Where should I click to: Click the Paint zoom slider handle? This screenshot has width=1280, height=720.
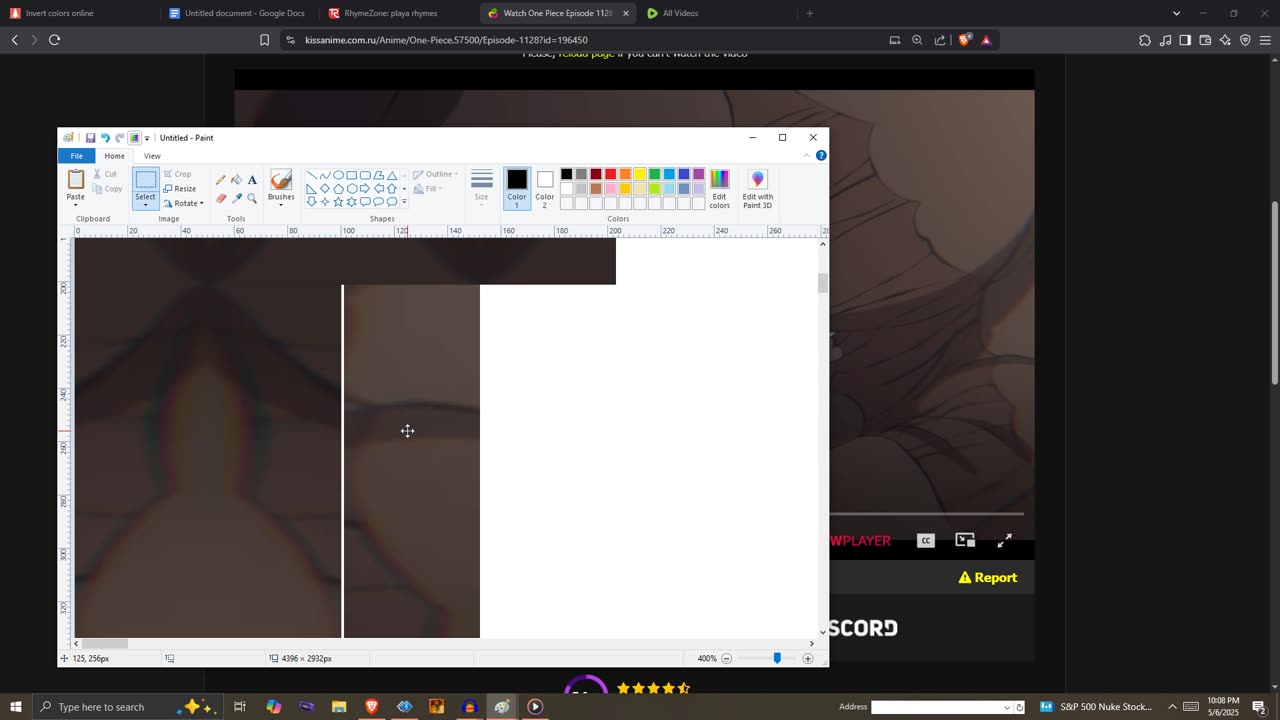[777, 659]
